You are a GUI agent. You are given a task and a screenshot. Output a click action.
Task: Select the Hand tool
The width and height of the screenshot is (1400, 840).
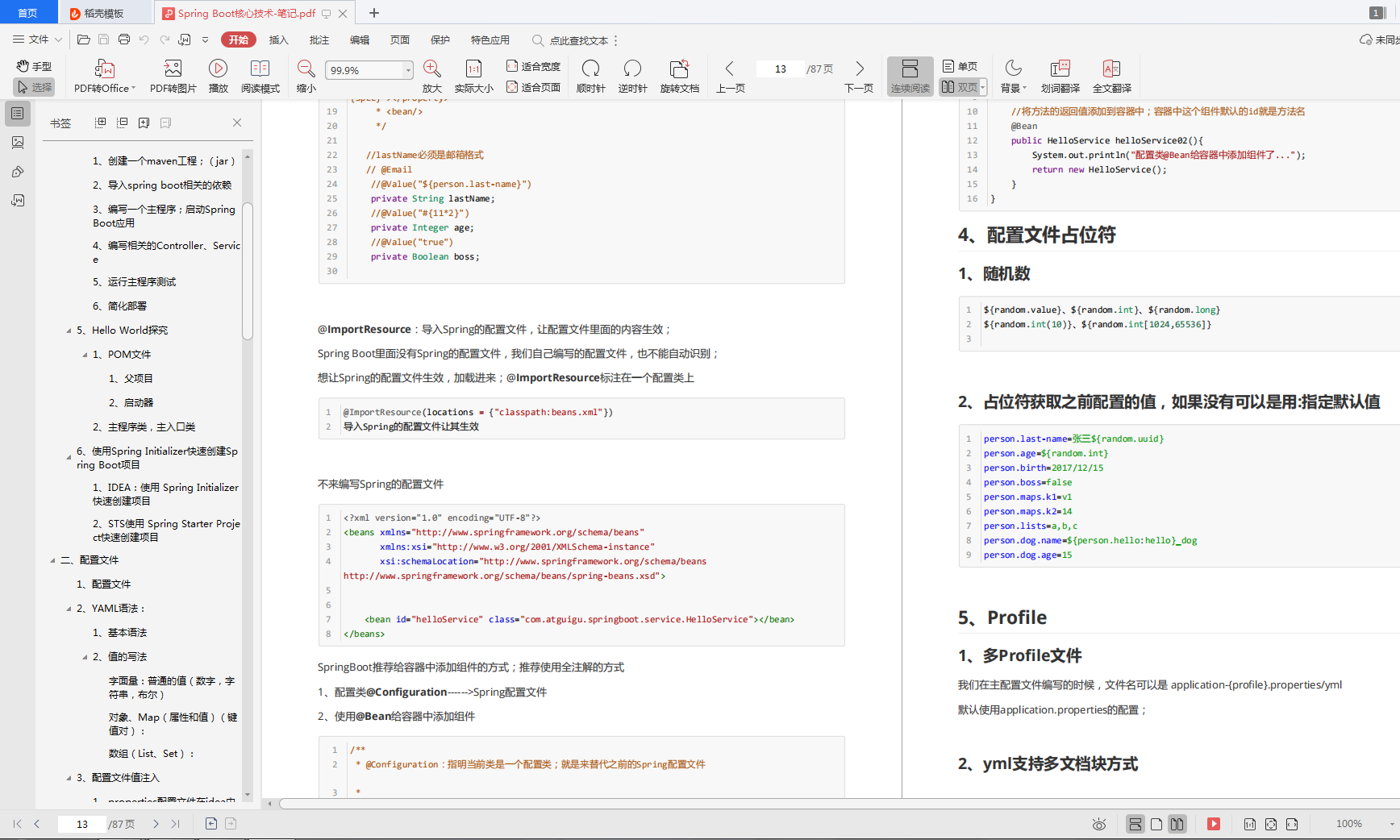point(34,67)
